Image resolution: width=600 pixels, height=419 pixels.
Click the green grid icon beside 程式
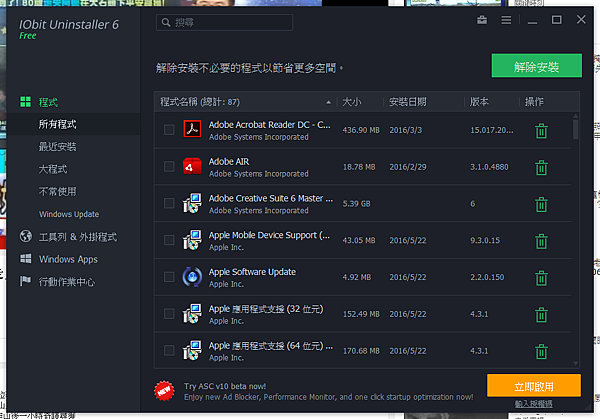(x=26, y=102)
